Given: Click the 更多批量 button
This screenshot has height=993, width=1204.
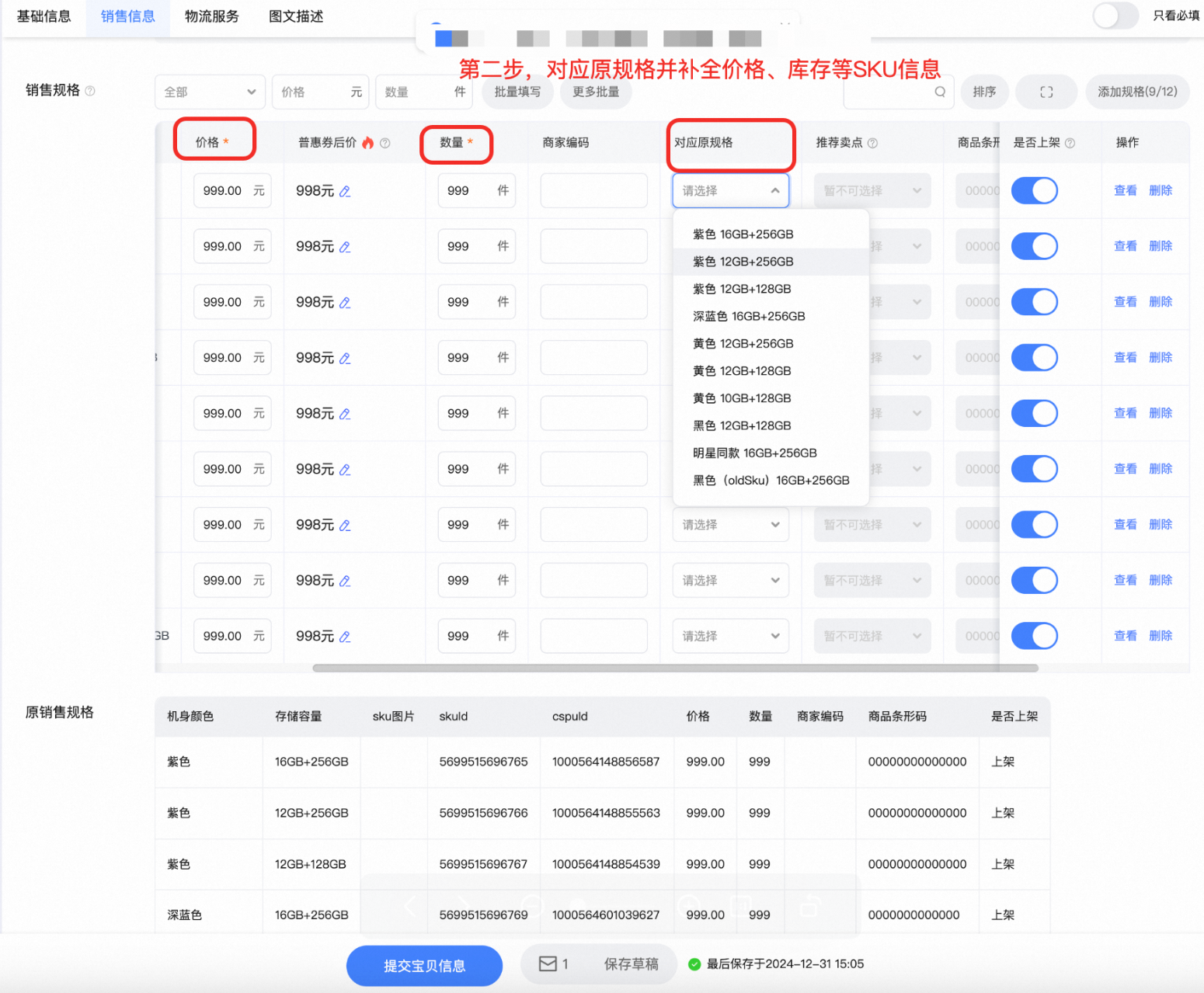Looking at the screenshot, I should pos(596,92).
